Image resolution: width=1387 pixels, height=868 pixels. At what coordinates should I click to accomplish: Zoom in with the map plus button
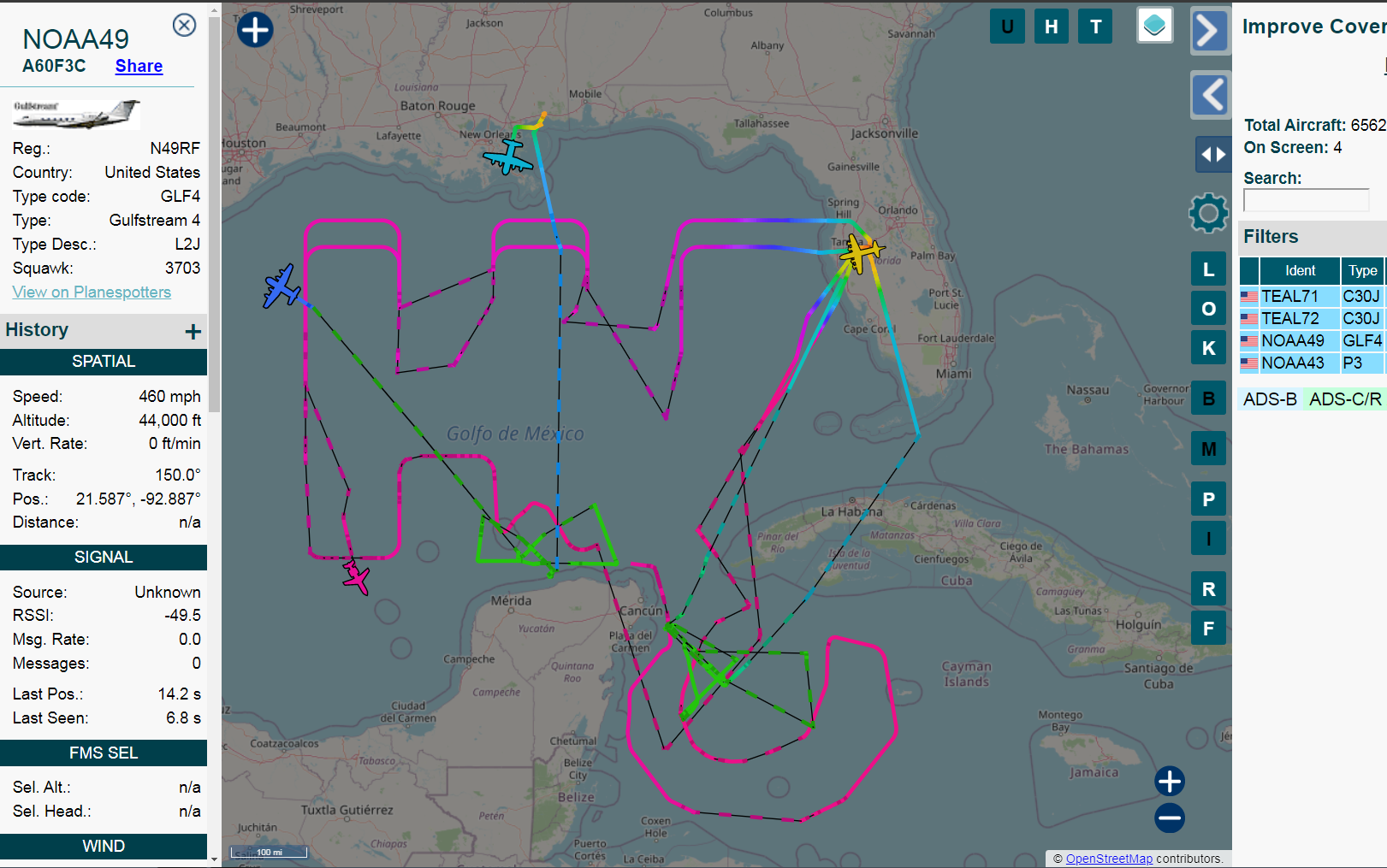1170,781
